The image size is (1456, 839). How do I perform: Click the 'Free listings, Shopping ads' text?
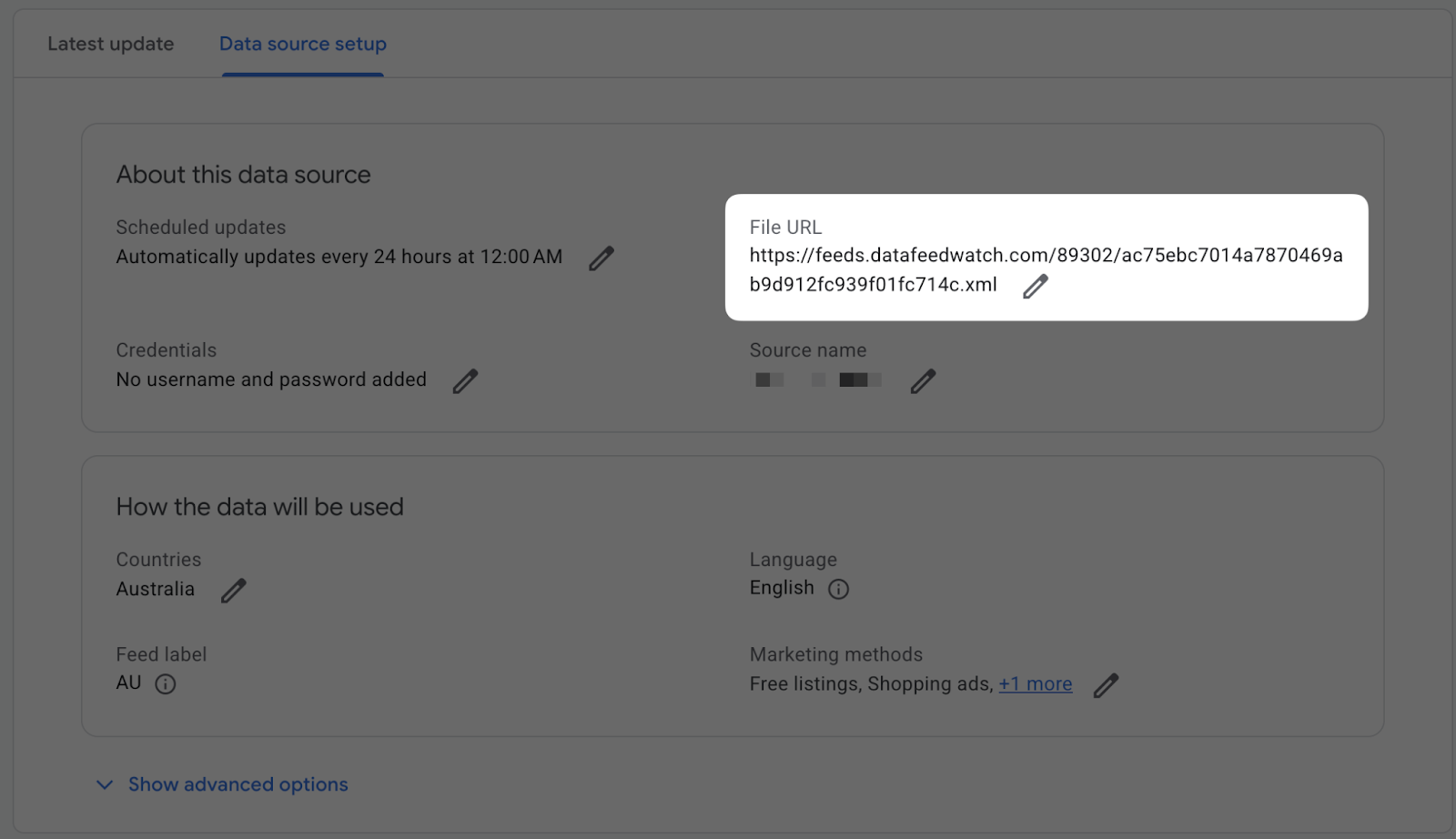(x=870, y=684)
